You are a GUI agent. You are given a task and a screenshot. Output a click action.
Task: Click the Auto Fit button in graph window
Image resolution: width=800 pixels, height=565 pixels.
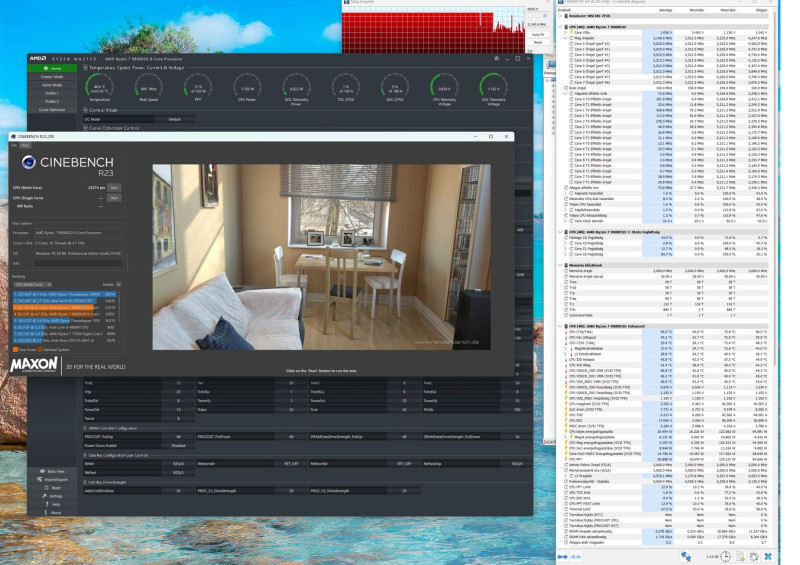(x=538, y=35)
